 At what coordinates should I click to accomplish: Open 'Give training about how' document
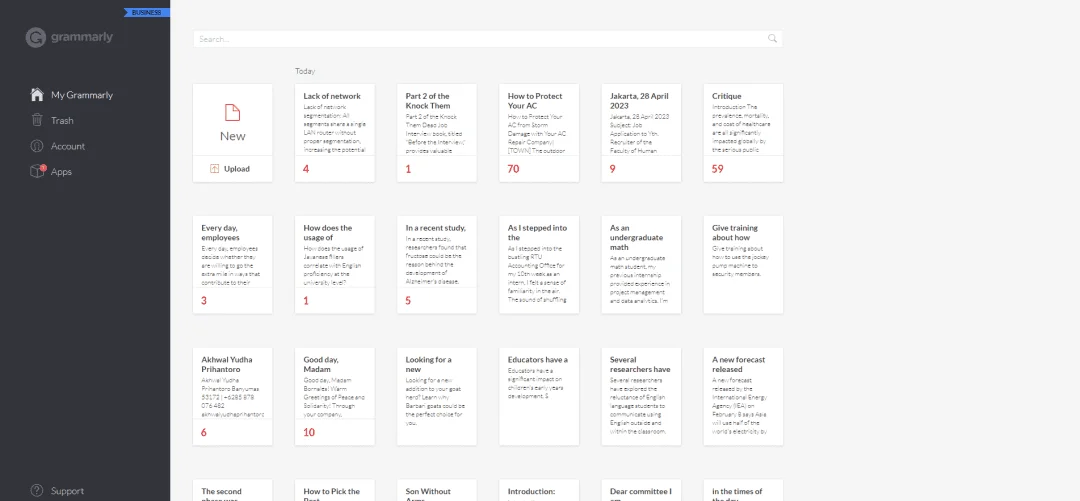click(743, 265)
